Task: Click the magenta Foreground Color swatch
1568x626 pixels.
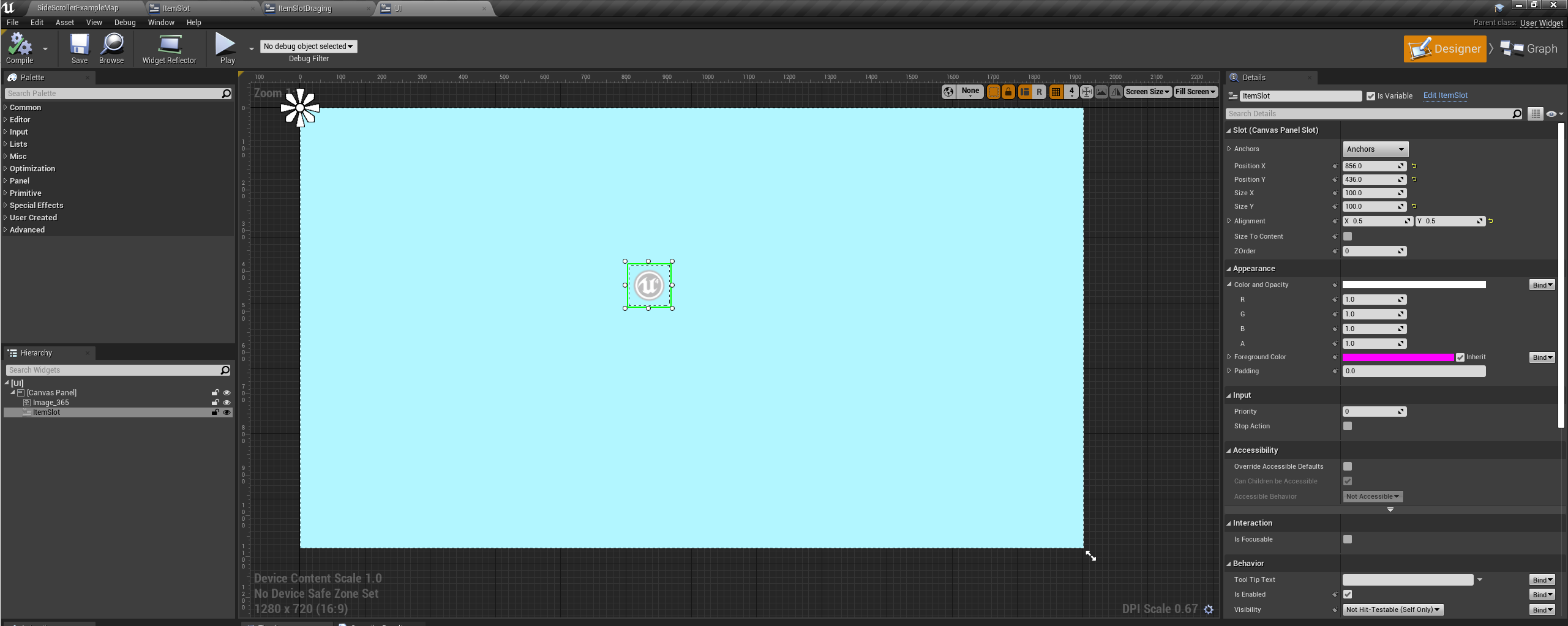Action: (x=1398, y=357)
